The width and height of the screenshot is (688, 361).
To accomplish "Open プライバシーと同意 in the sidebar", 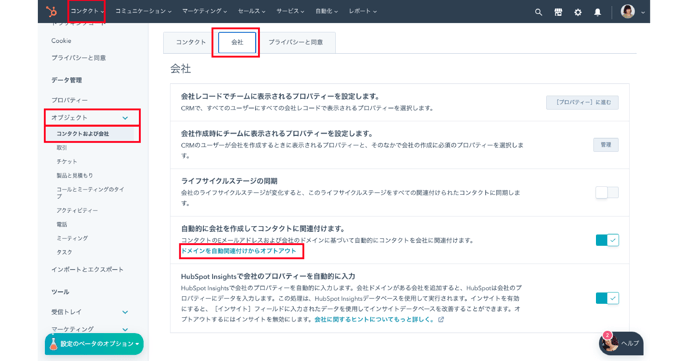I will point(79,58).
